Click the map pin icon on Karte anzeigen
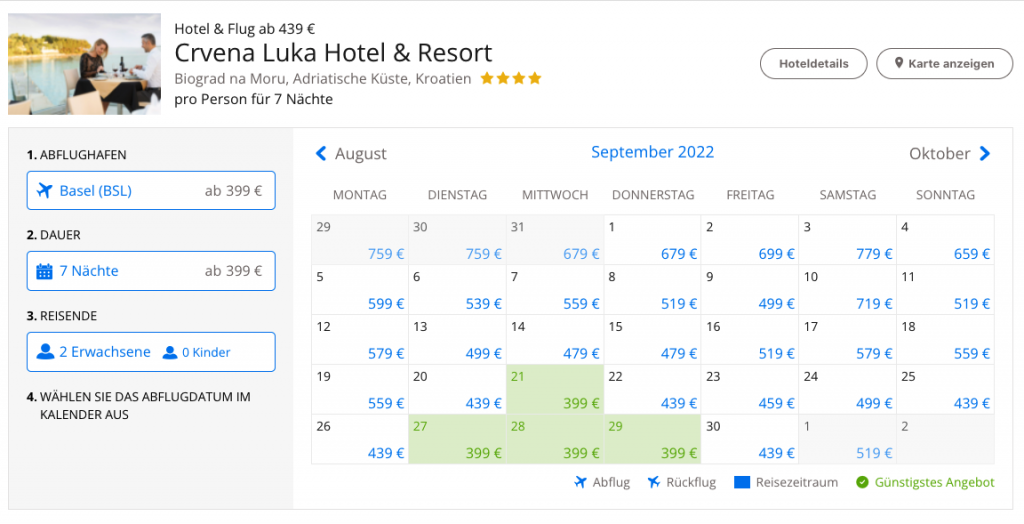Viewport: 1024px width, 524px height. [x=899, y=64]
